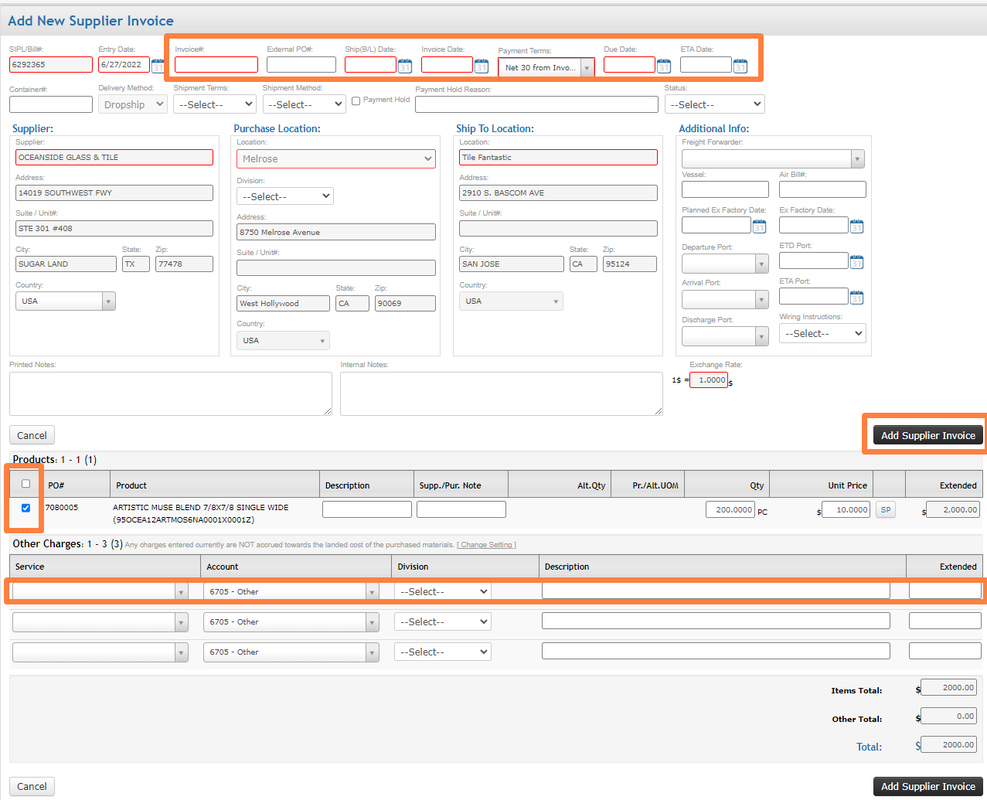Click the bottom Add Supplier Invoice button
This screenshot has height=800, width=987.
(928, 786)
